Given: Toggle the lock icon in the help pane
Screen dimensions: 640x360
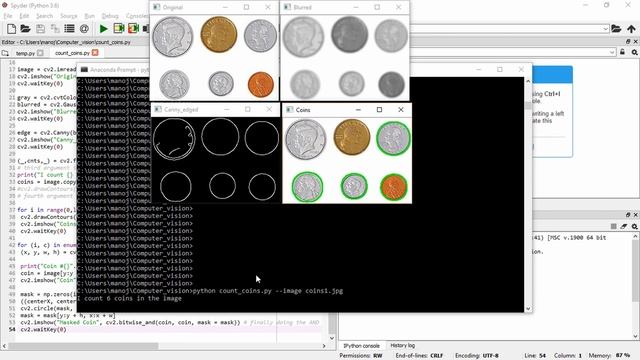Looking at the screenshot, I should 622,52.
